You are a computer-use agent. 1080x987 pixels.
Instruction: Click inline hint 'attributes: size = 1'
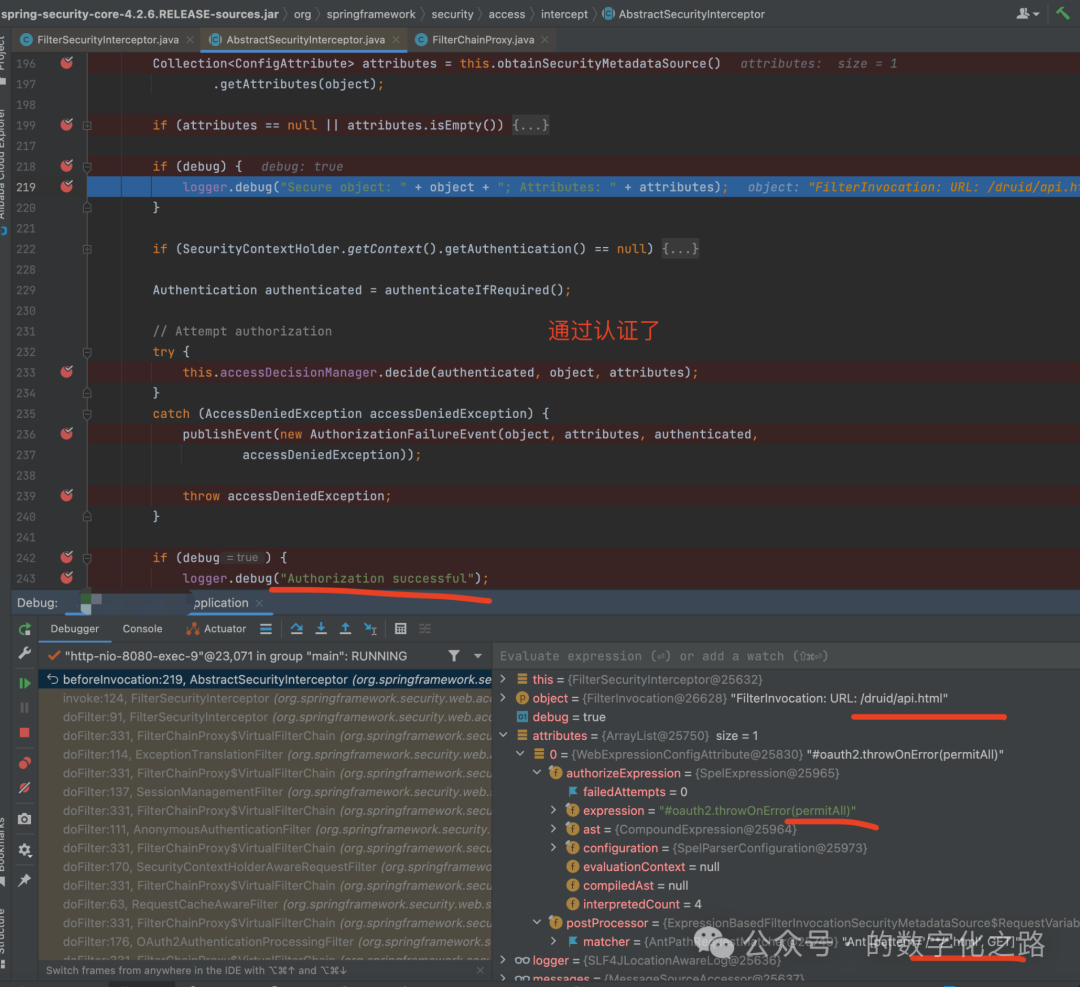[x=818, y=63]
